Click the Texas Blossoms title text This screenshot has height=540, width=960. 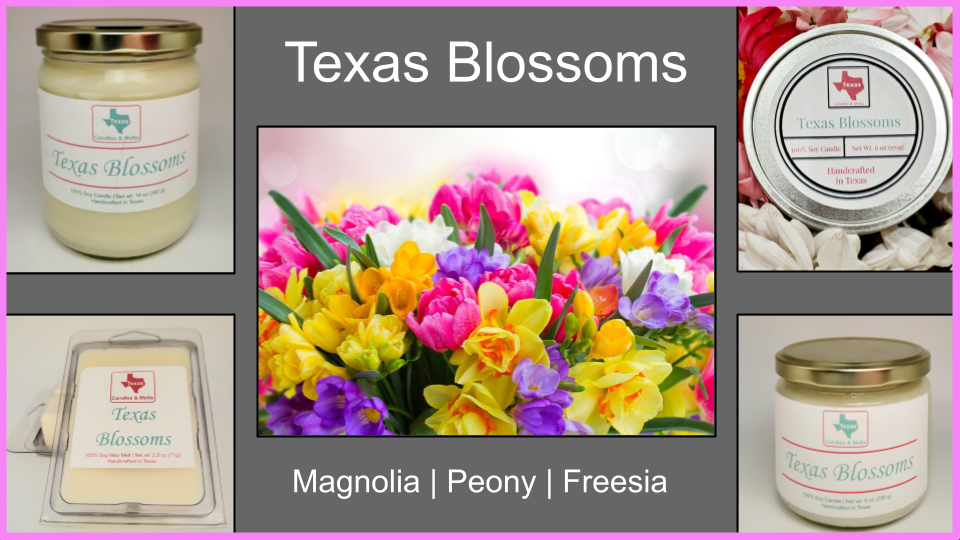pyautogui.click(x=486, y=62)
